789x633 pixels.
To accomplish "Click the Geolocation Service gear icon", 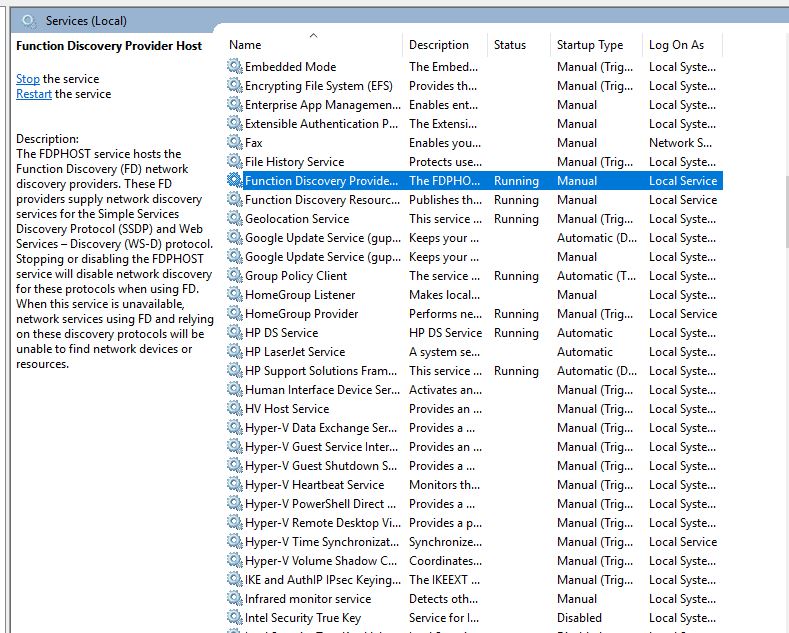I will click(235, 219).
